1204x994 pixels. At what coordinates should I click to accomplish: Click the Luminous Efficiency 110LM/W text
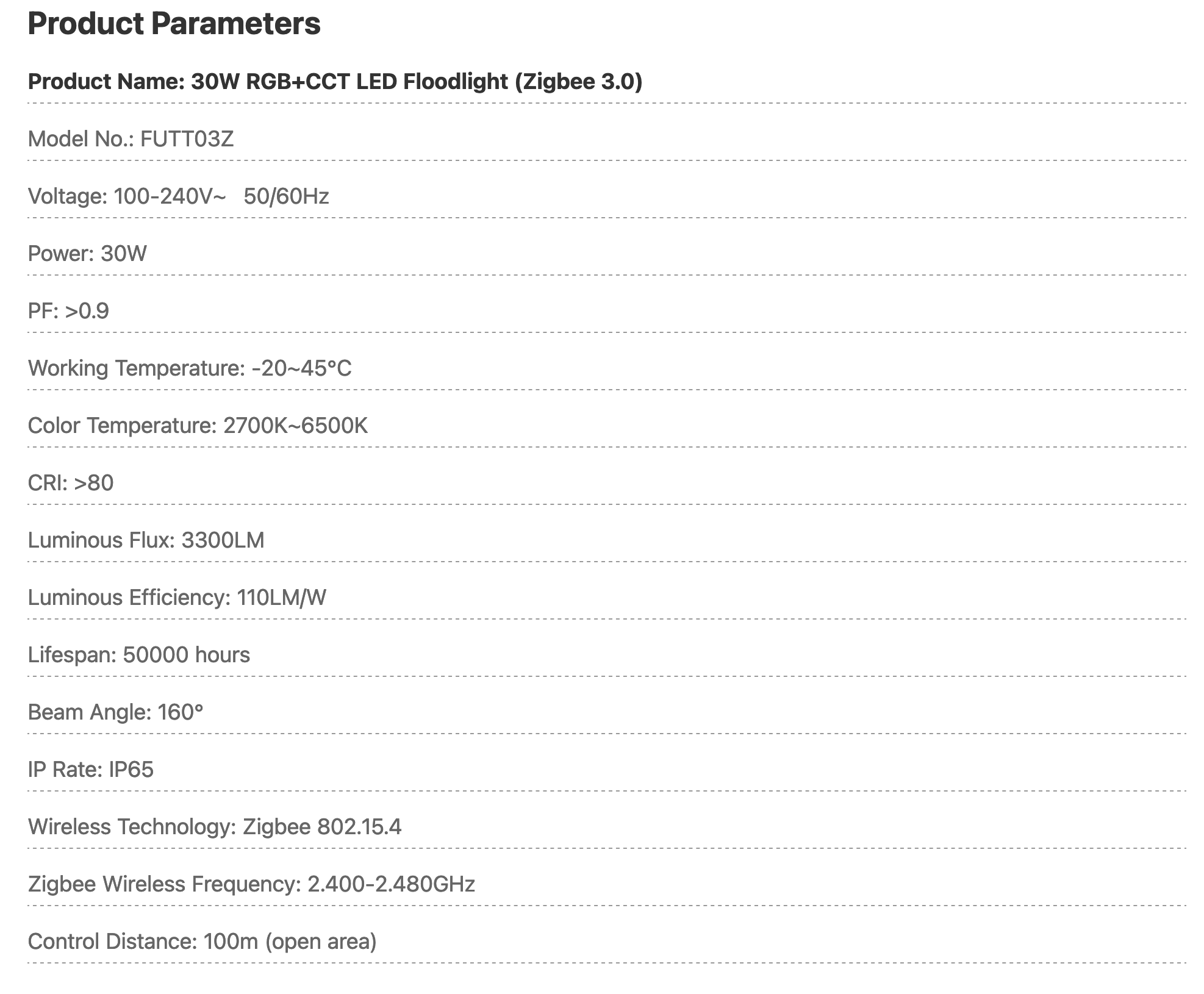[177, 598]
